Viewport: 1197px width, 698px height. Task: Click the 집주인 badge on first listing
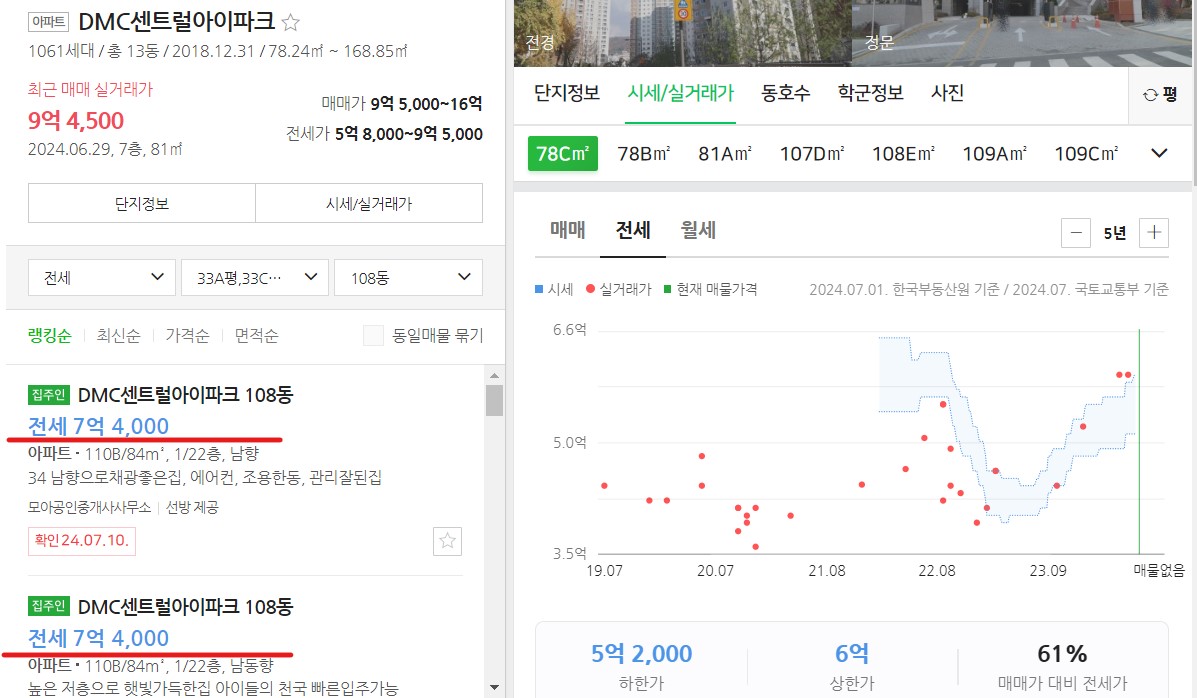tap(49, 395)
